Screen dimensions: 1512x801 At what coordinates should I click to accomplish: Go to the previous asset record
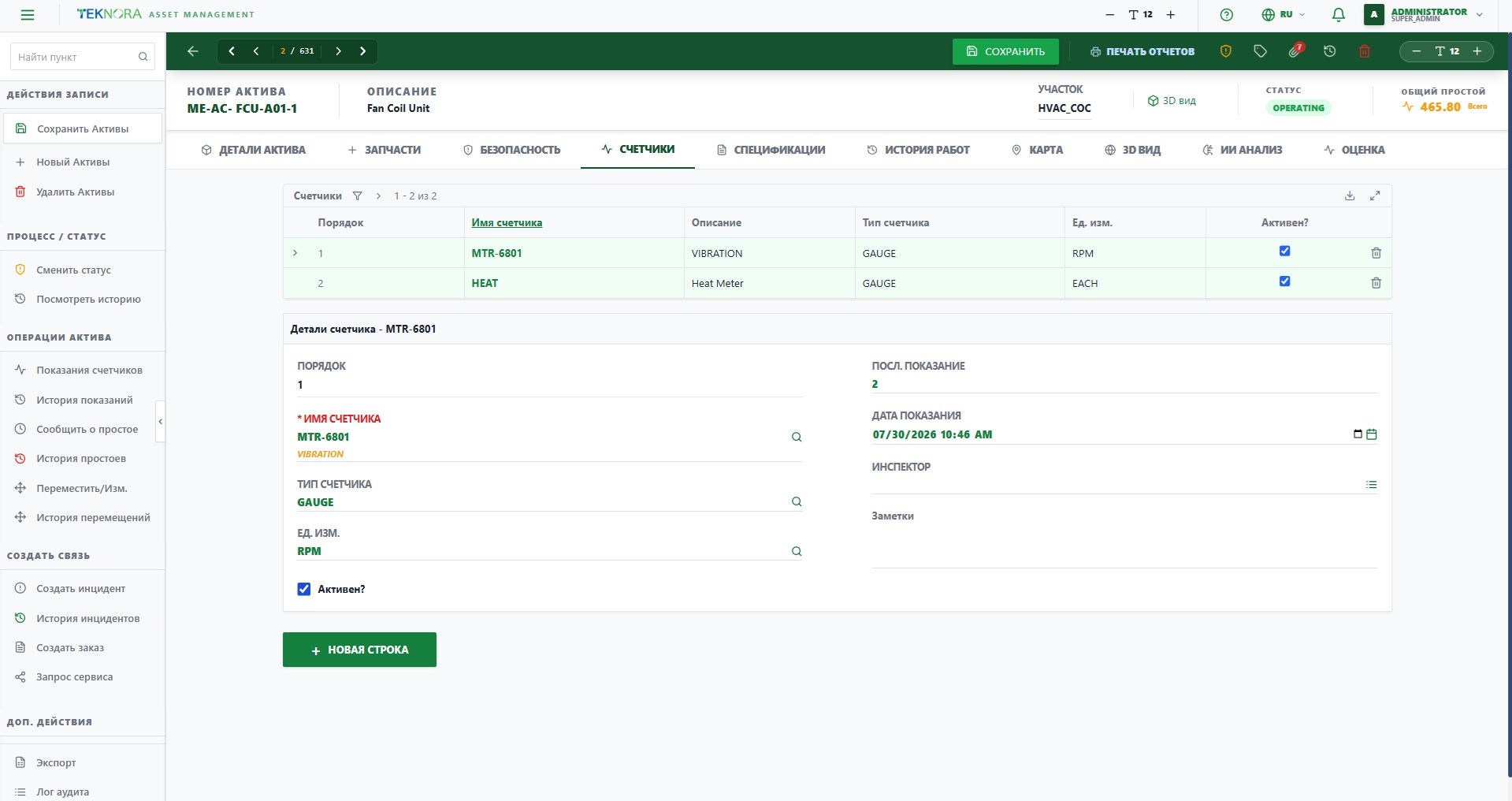click(x=256, y=51)
